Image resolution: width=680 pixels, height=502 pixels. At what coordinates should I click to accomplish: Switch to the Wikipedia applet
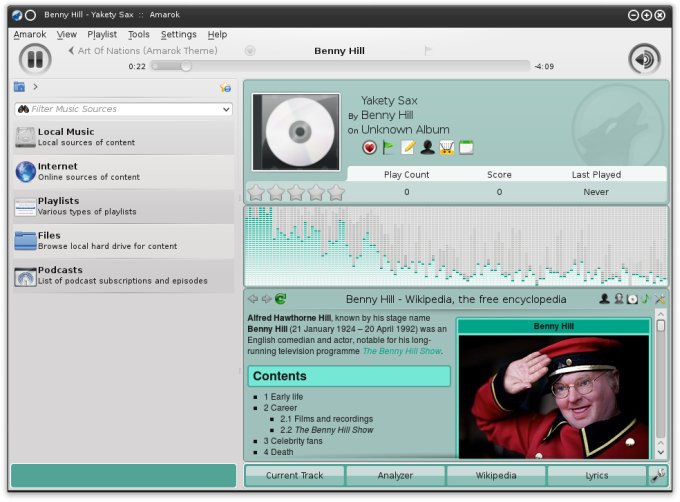coord(496,476)
